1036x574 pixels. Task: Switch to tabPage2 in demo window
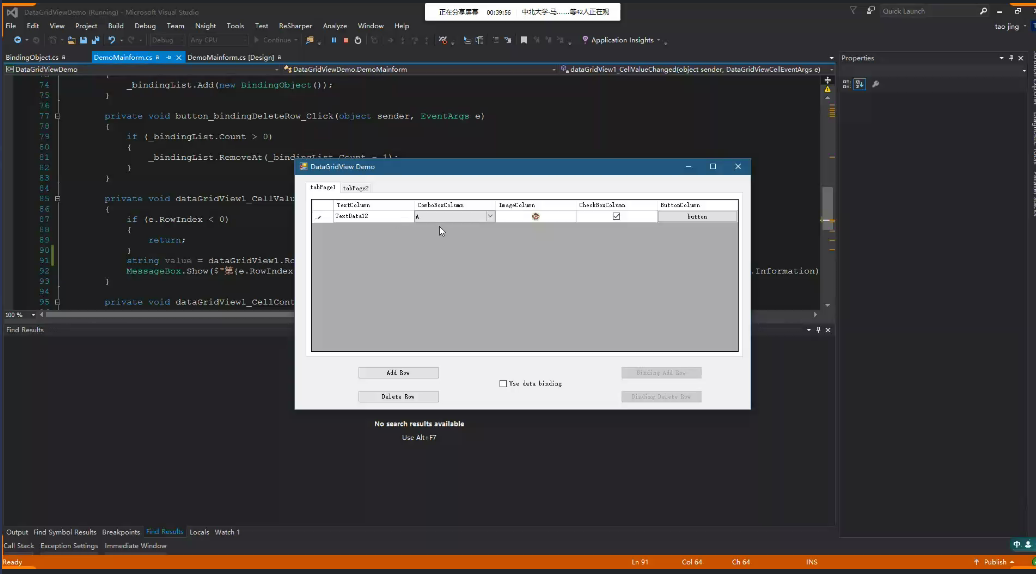355,188
